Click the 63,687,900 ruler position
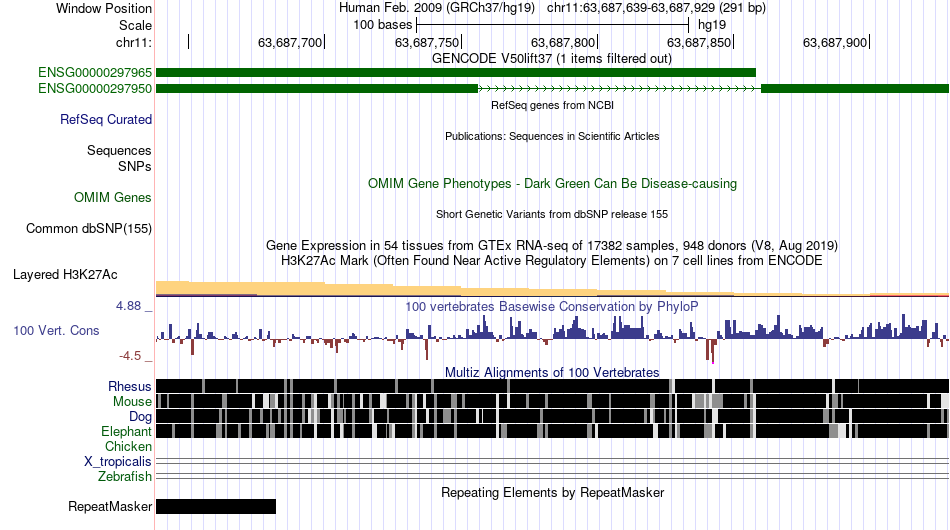The image size is (950, 530). coord(835,42)
